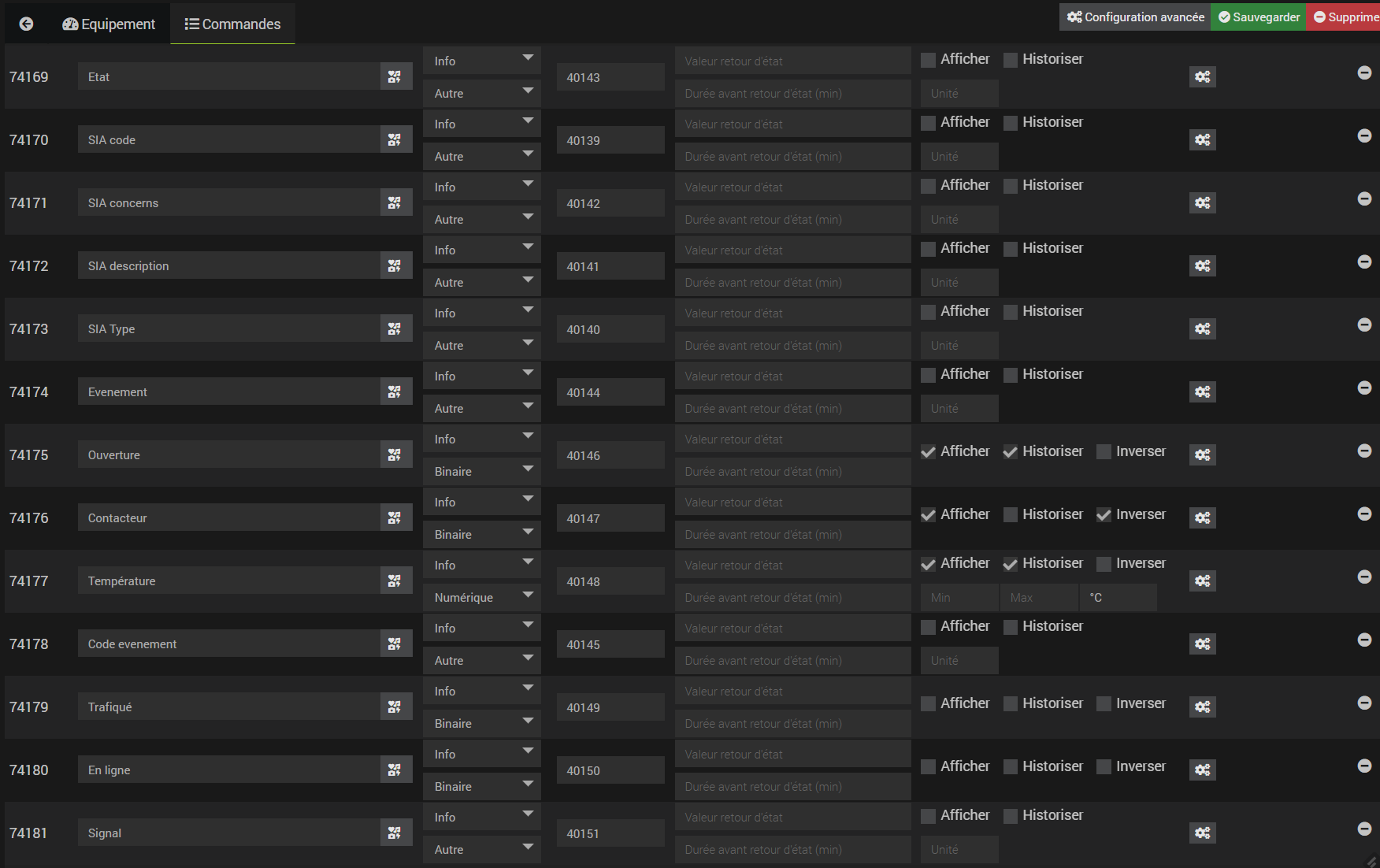1380x868 pixels.
Task: Open advanced settings gears for En ligne row
Action: [x=1203, y=770]
